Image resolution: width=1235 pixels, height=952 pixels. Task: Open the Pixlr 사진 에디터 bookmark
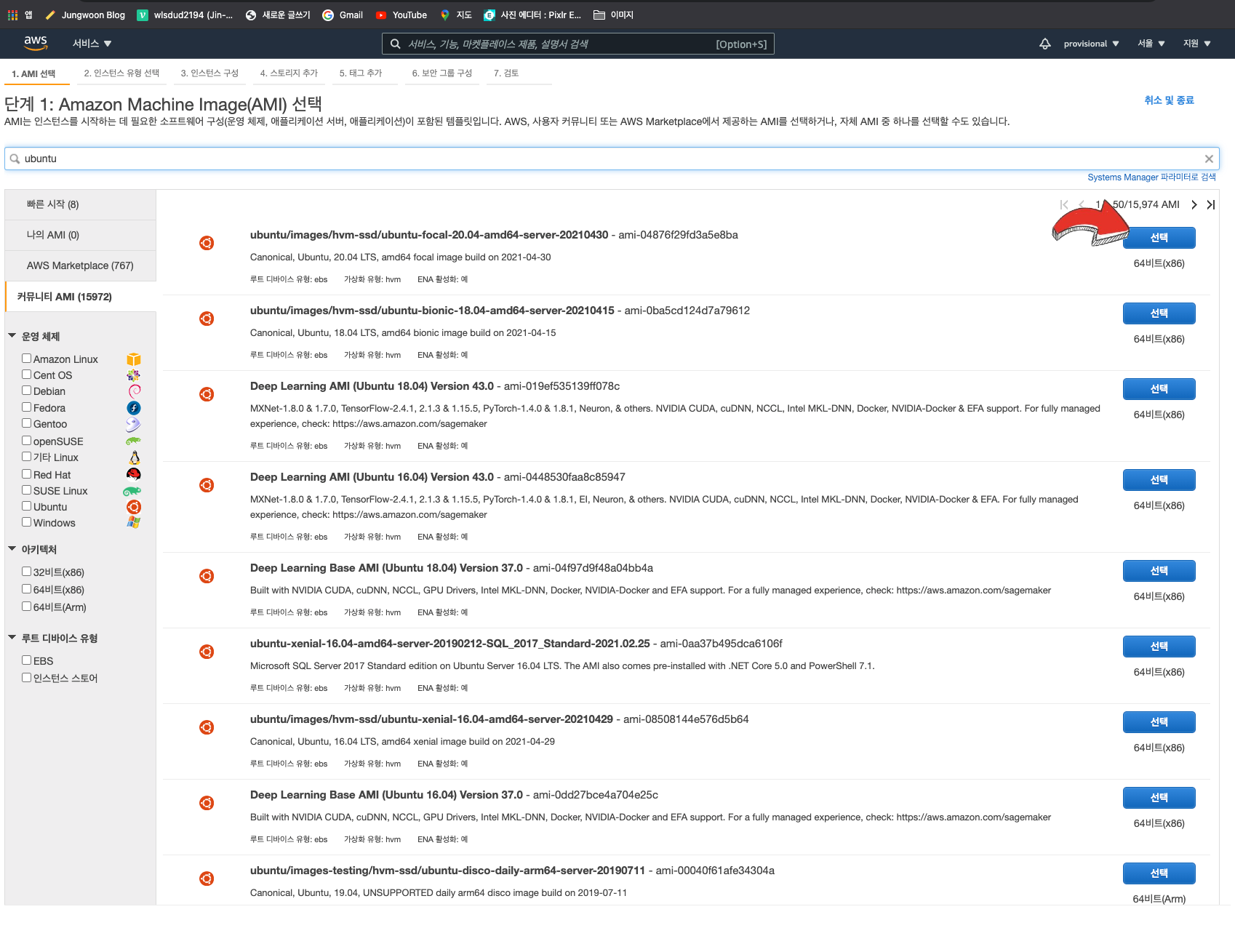pos(532,15)
